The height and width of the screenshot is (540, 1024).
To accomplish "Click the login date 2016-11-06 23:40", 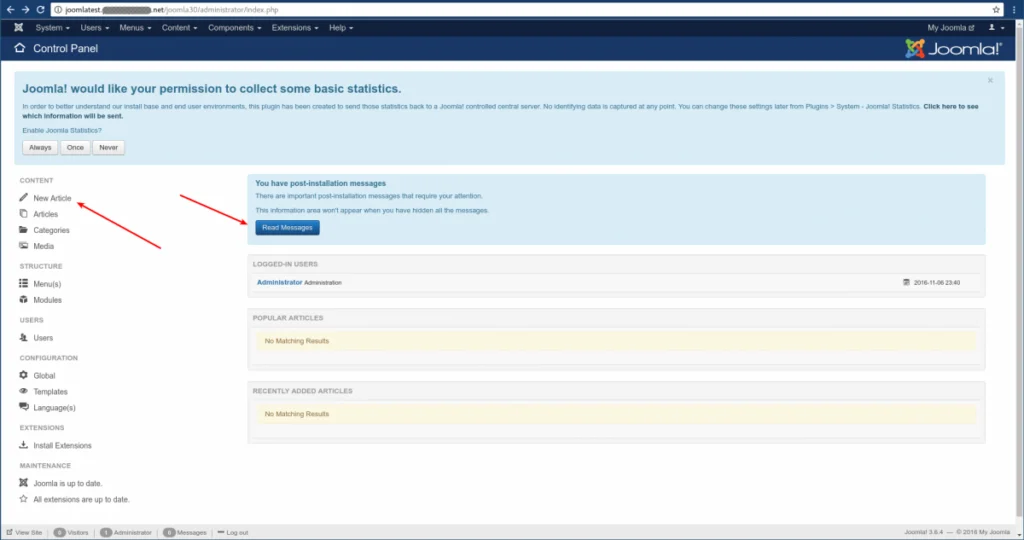I will tap(936, 283).
